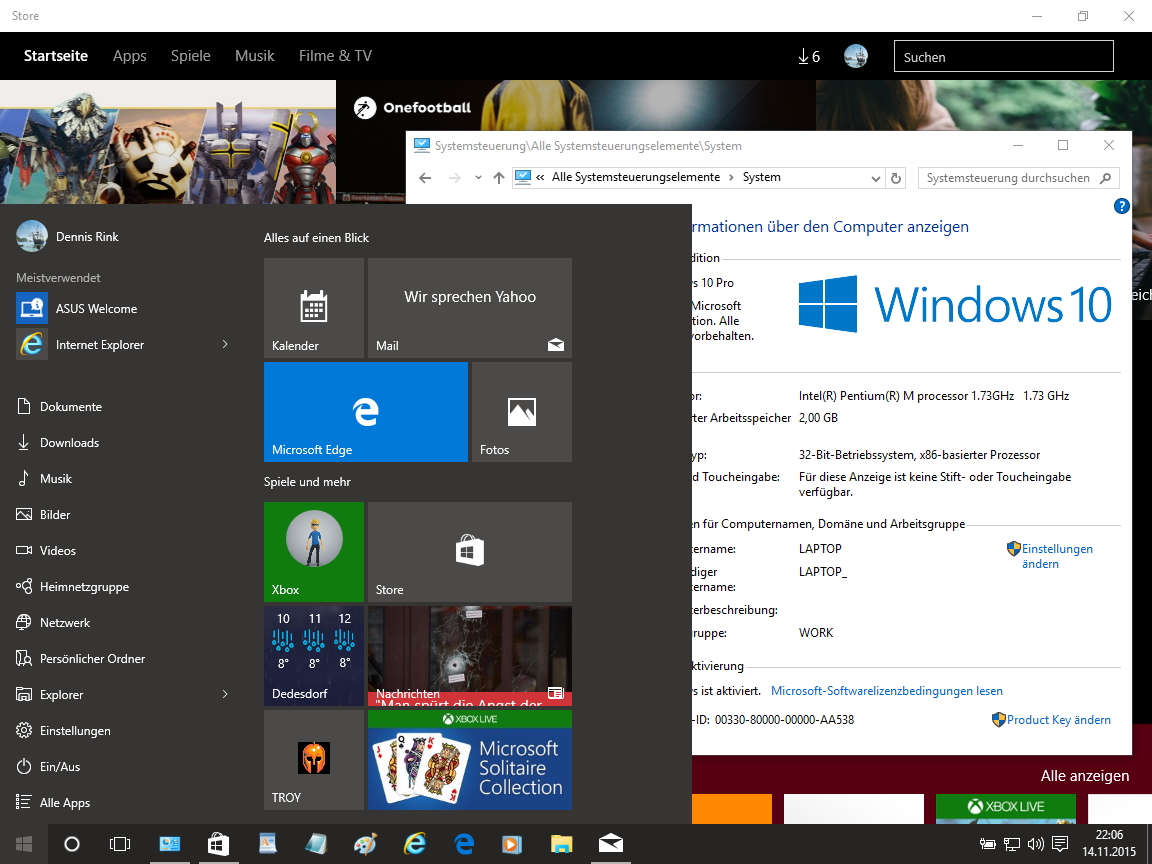The height and width of the screenshot is (864, 1152).
Task: Open Task View on taskbar
Action: 120,844
